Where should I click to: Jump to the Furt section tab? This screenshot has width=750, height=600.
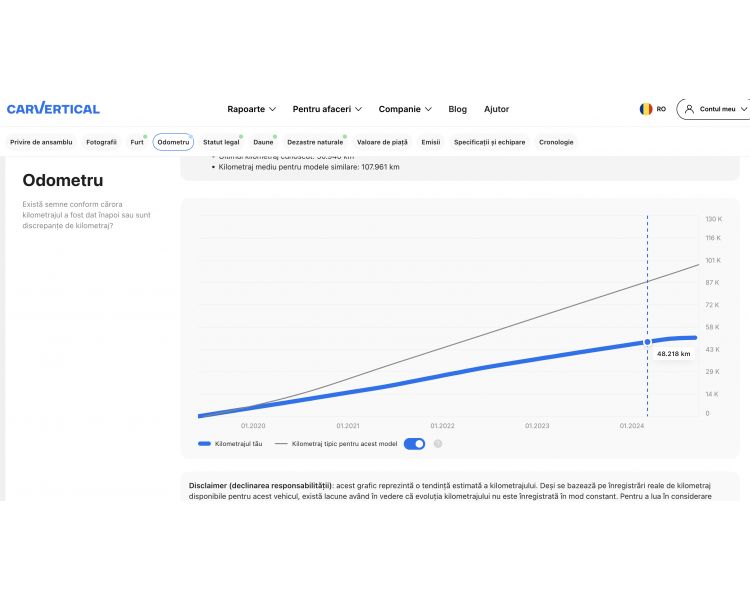(137, 142)
